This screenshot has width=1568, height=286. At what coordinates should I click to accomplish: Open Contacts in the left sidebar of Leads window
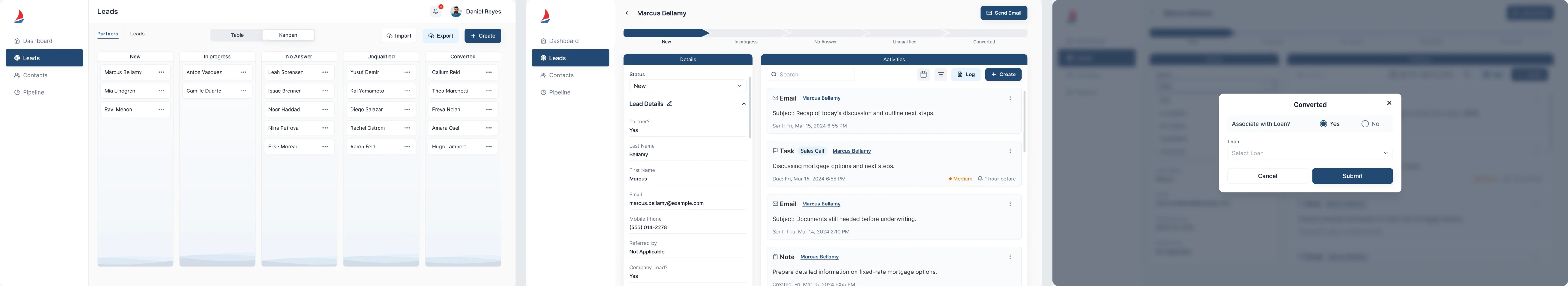pos(45,75)
